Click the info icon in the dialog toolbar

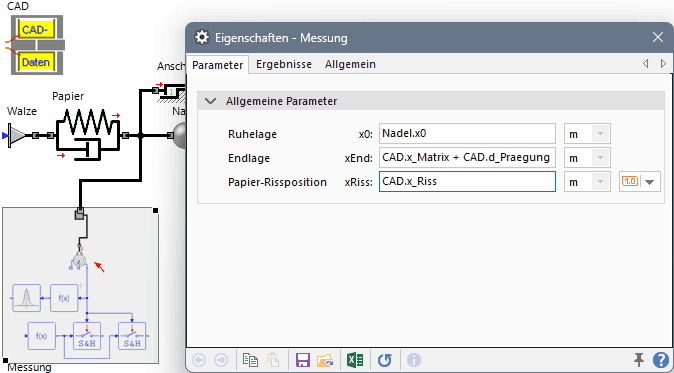(414, 359)
